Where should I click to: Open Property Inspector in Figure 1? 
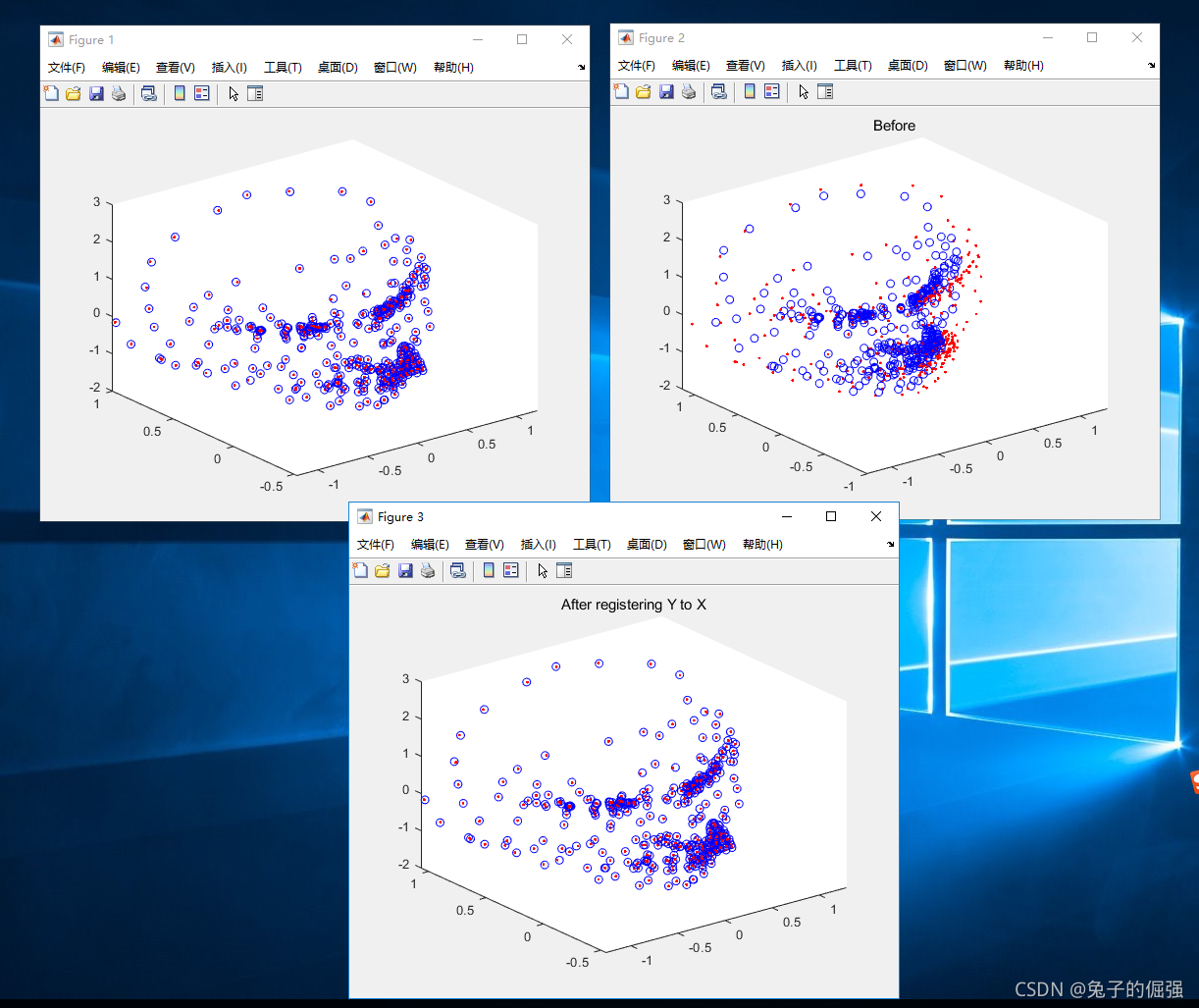point(255,93)
